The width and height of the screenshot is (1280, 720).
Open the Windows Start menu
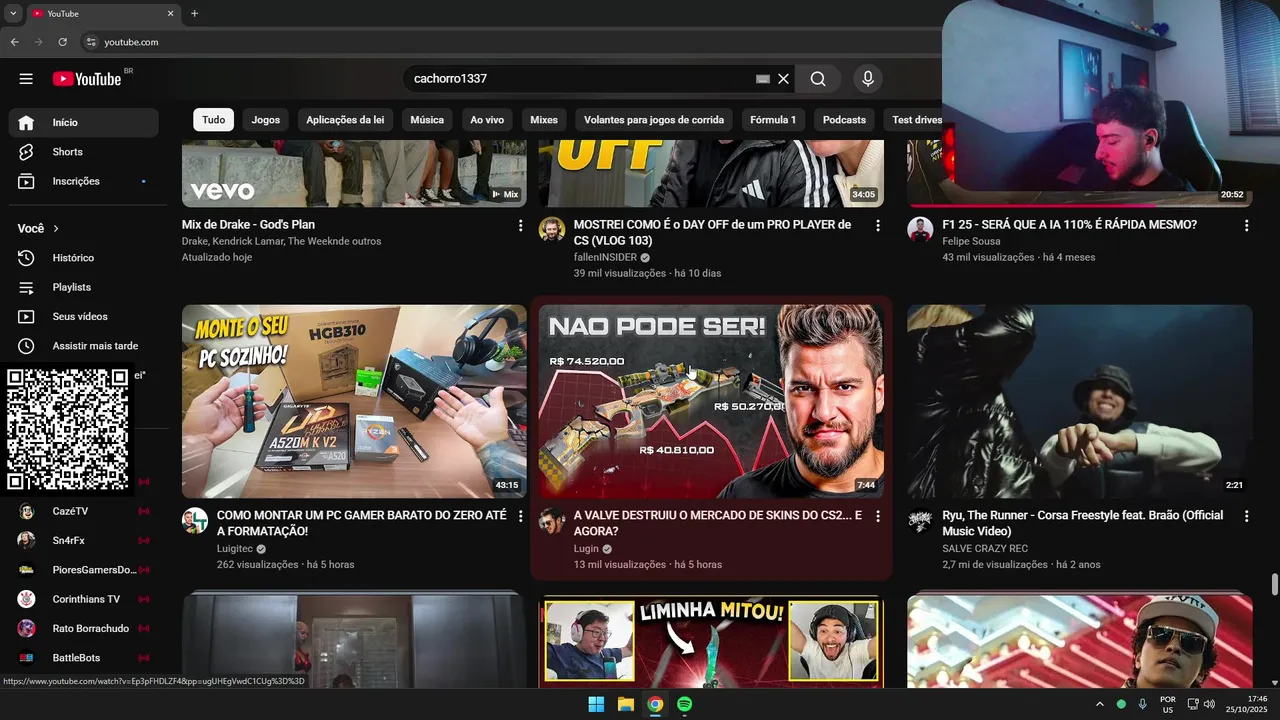pyautogui.click(x=596, y=704)
